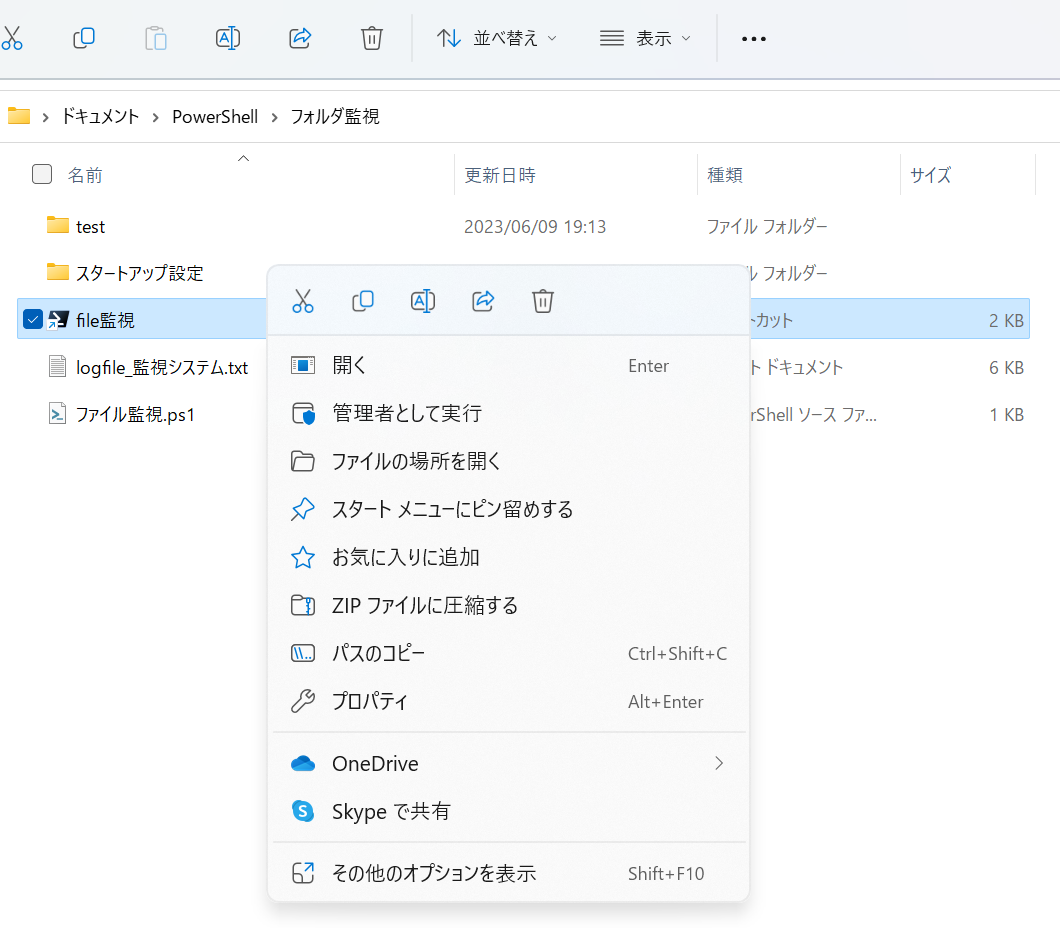Click the 名前 column sort indicator
The width and height of the screenshot is (1060, 928).
(243, 158)
